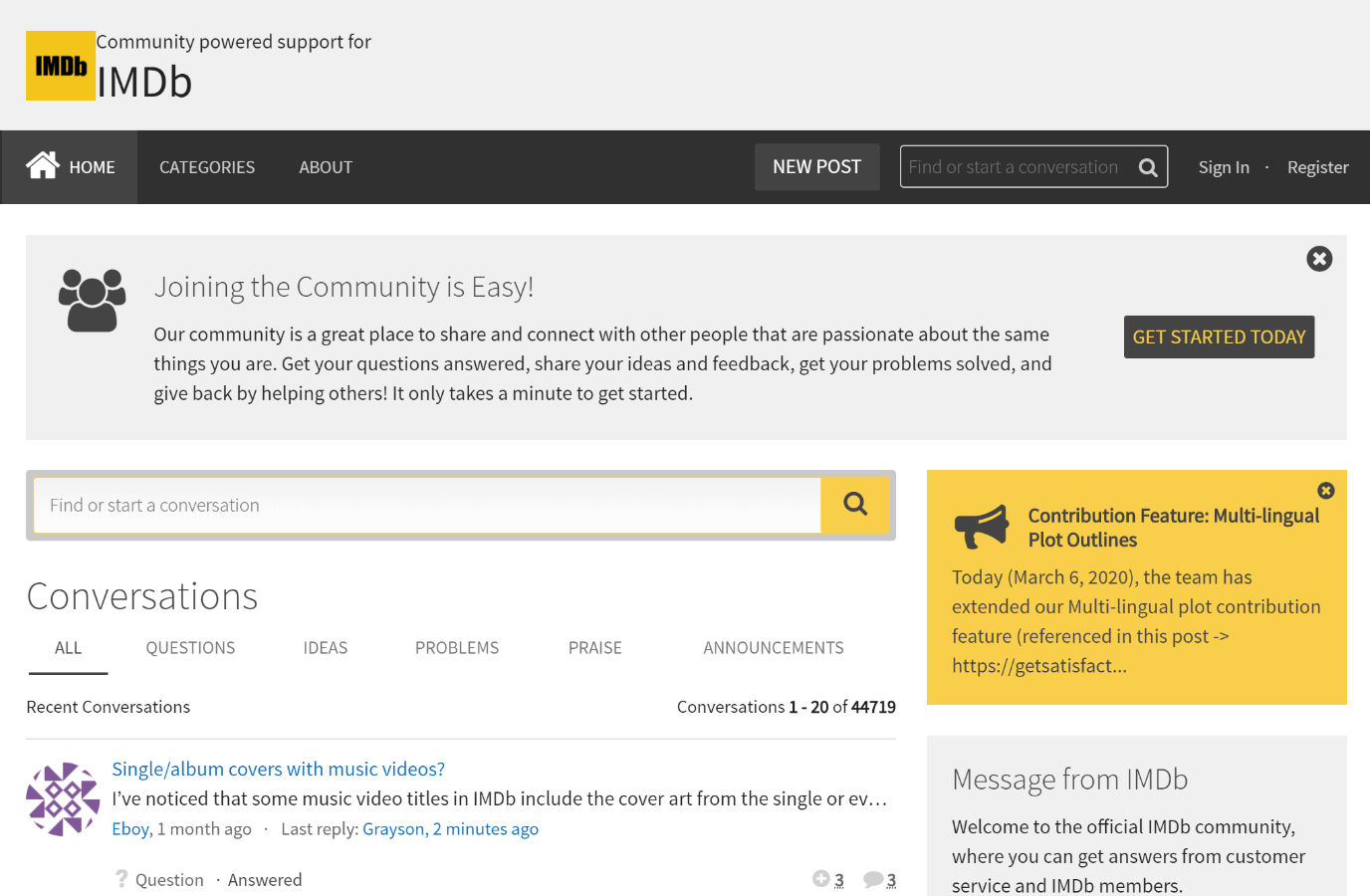Image resolution: width=1370 pixels, height=896 pixels.
Task: Click the Register link
Action: click(x=1318, y=167)
